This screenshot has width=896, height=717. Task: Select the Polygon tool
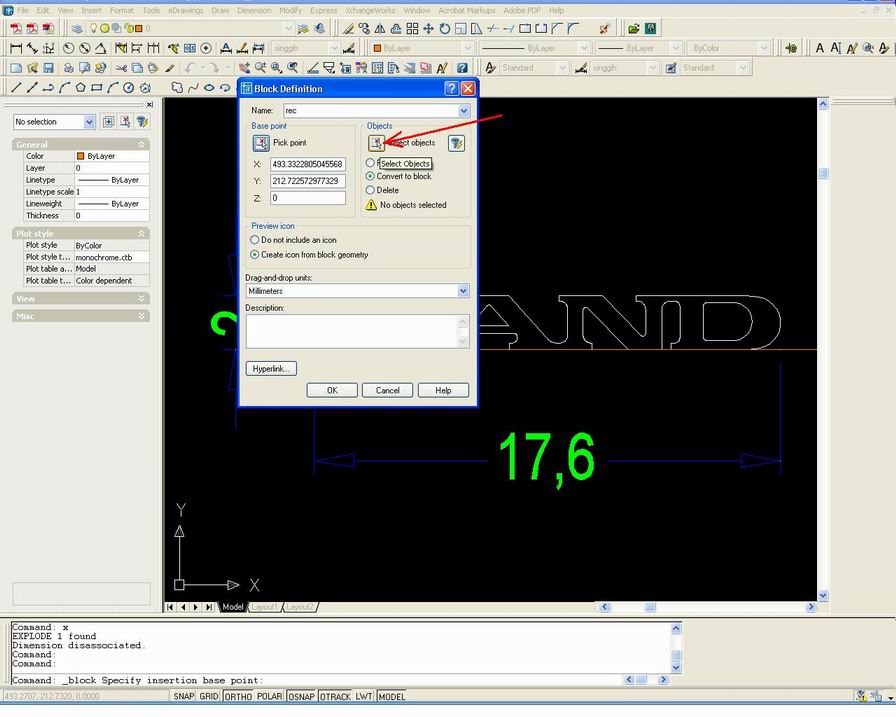[x=81, y=87]
